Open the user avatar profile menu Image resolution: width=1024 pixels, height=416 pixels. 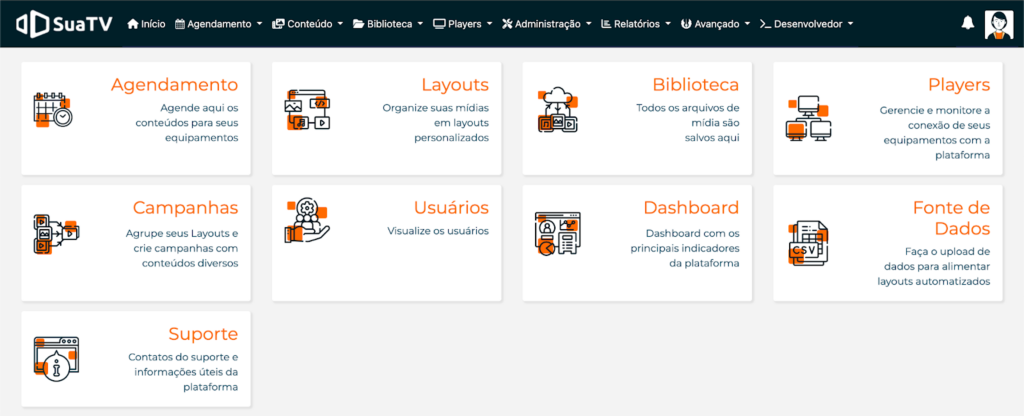pos(998,23)
